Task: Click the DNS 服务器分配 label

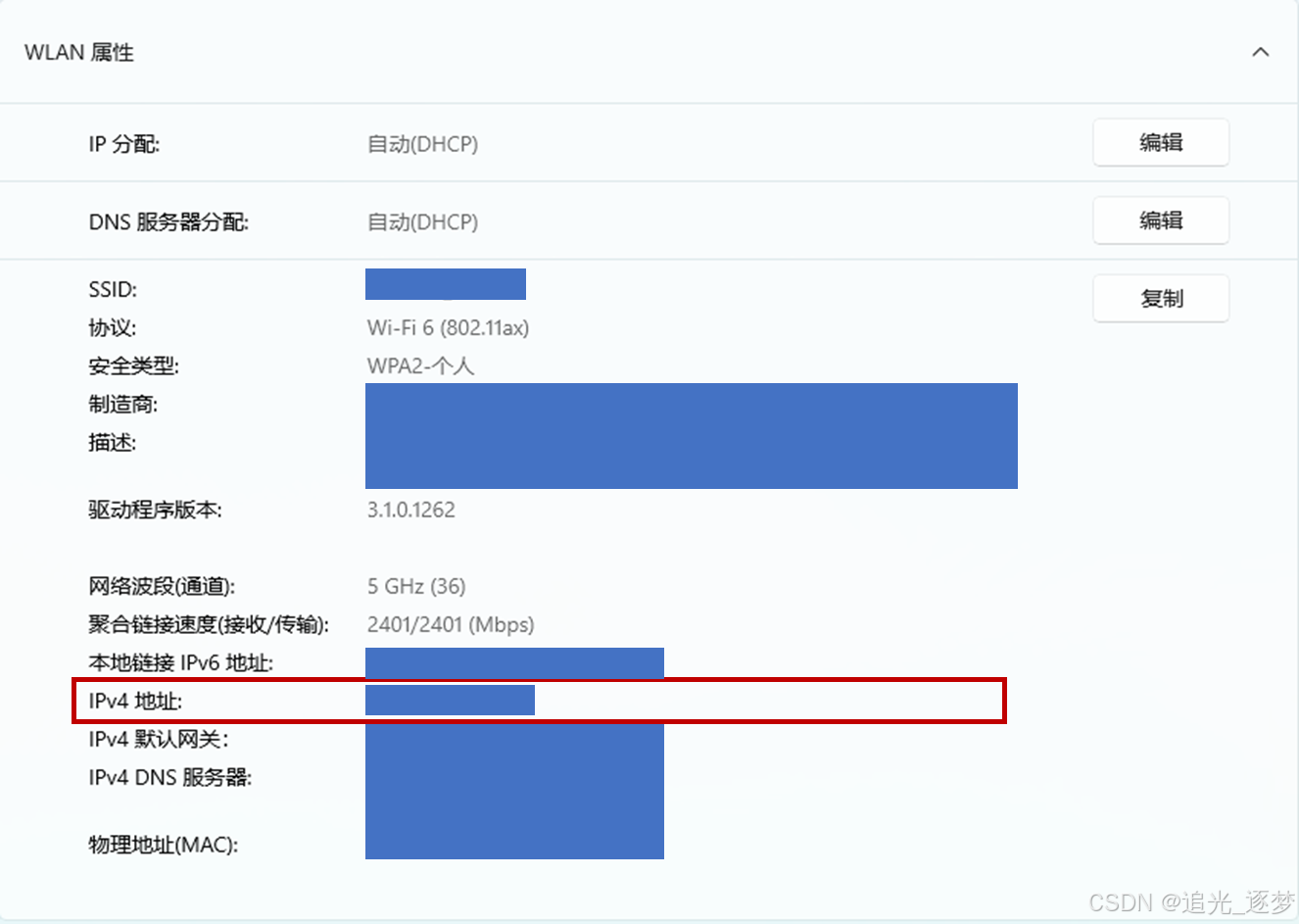Action: [168, 222]
